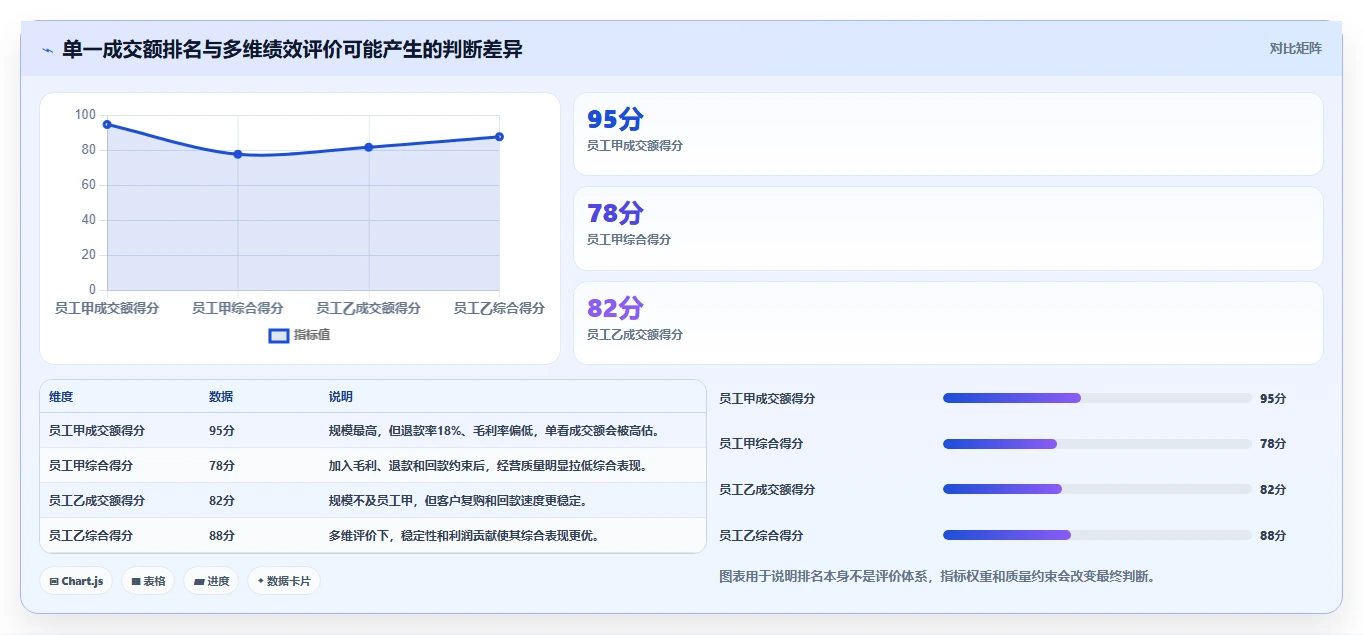Select the chart data point for 员工甲成交额得分
Screen dimensions: 1363x635
(x=107, y=125)
